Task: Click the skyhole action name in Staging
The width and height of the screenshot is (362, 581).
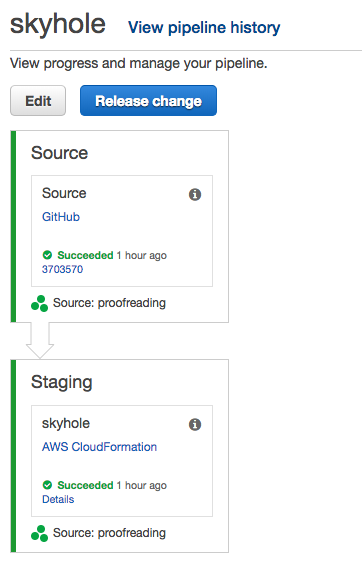Action: click(66, 424)
